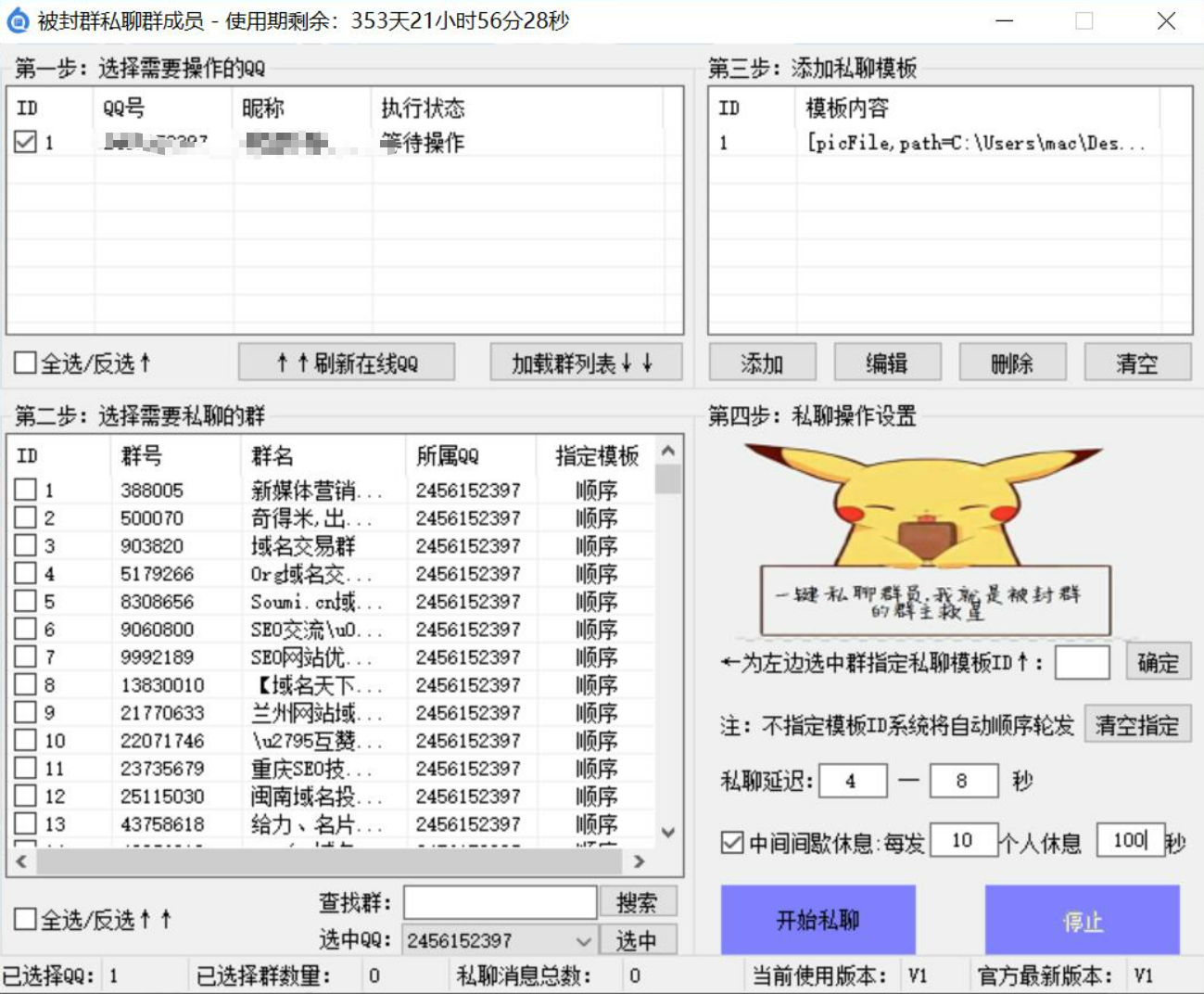Screen dimensions: 1204x994
Task: Click the 查找群 search input field
Action: tap(500, 902)
